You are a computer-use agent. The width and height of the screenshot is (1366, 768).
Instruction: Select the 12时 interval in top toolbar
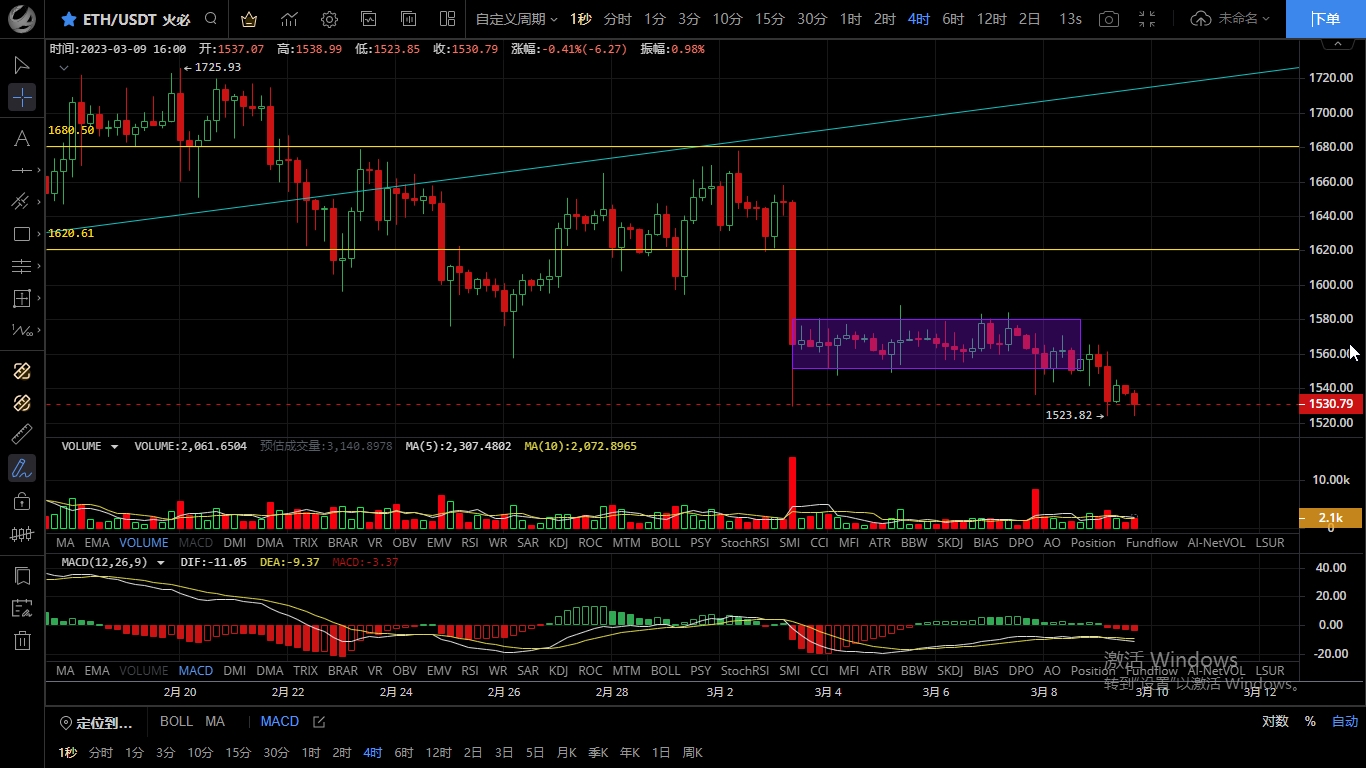point(991,19)
